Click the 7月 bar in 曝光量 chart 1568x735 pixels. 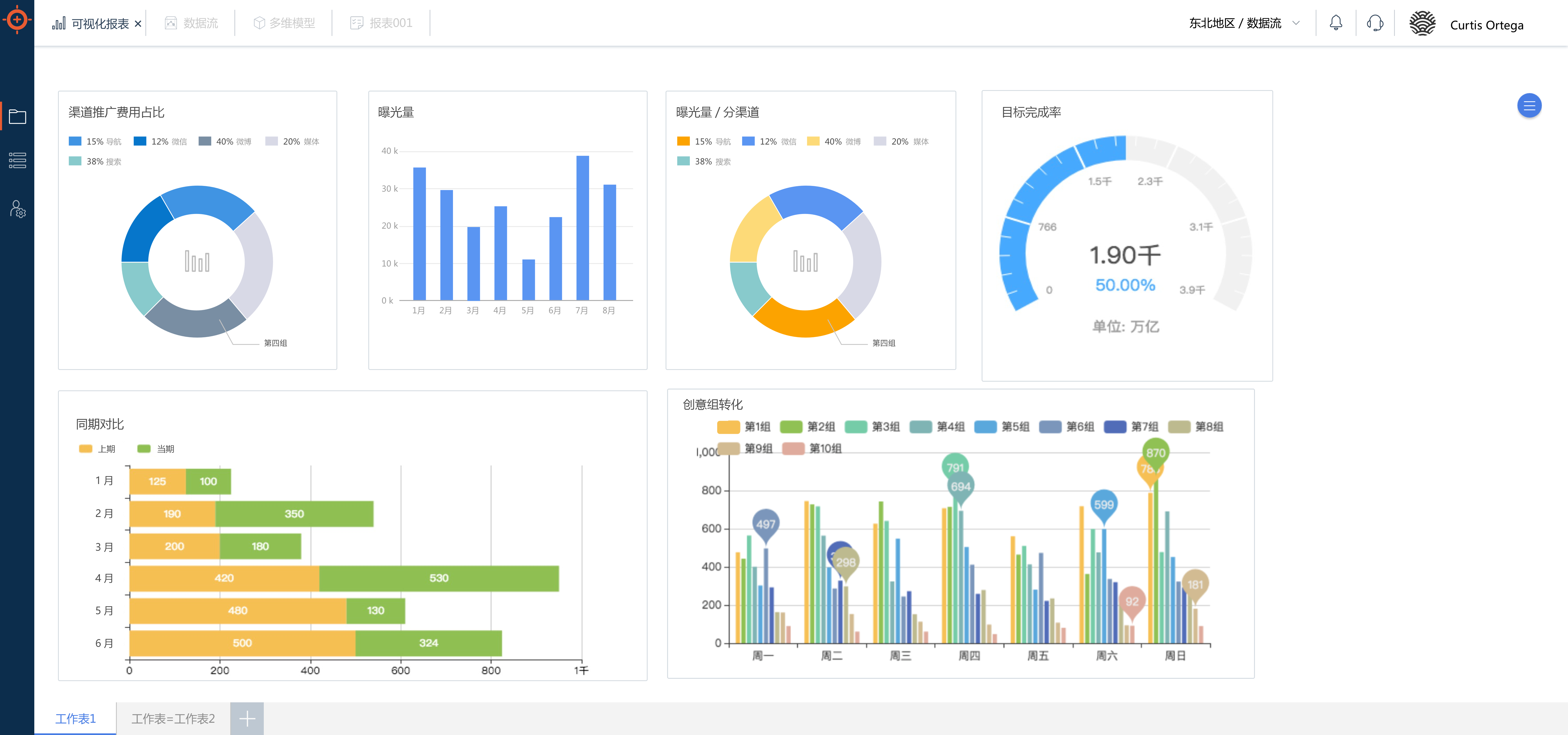pos(583,228)
